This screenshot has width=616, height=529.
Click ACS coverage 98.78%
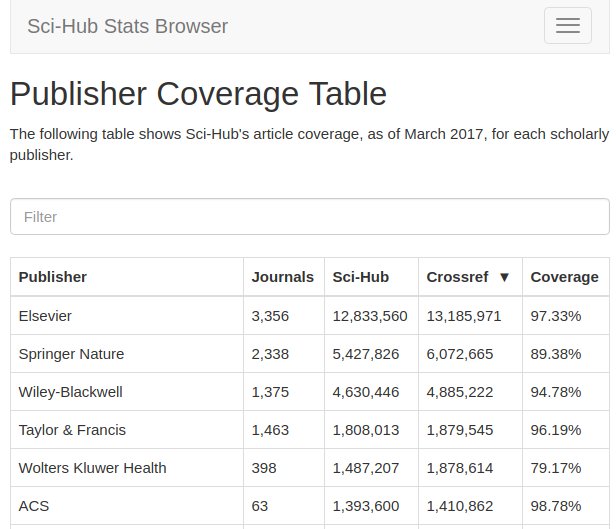click(x=556, y=506)
